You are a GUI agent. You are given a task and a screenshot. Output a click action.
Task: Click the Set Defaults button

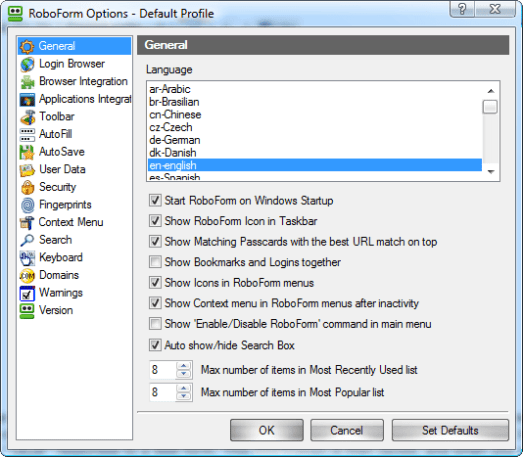pyautogui.click(x=450, y=430)
